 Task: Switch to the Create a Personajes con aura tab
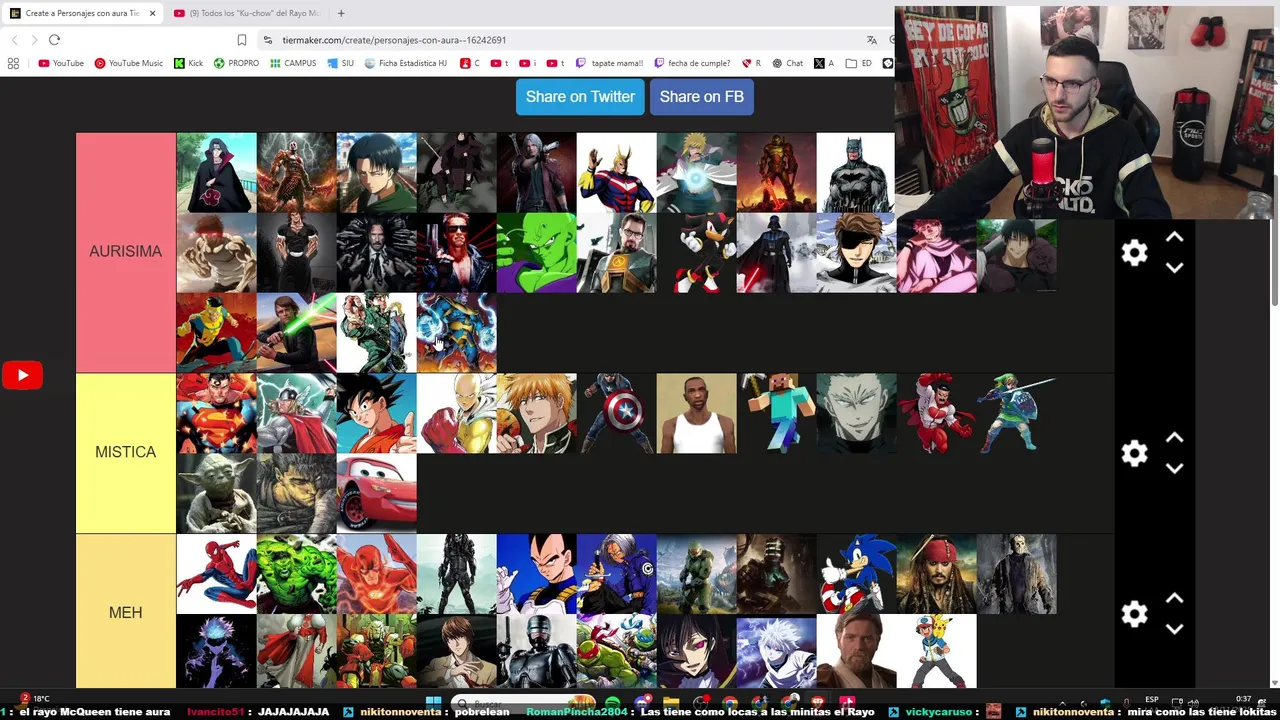[82, 13]
